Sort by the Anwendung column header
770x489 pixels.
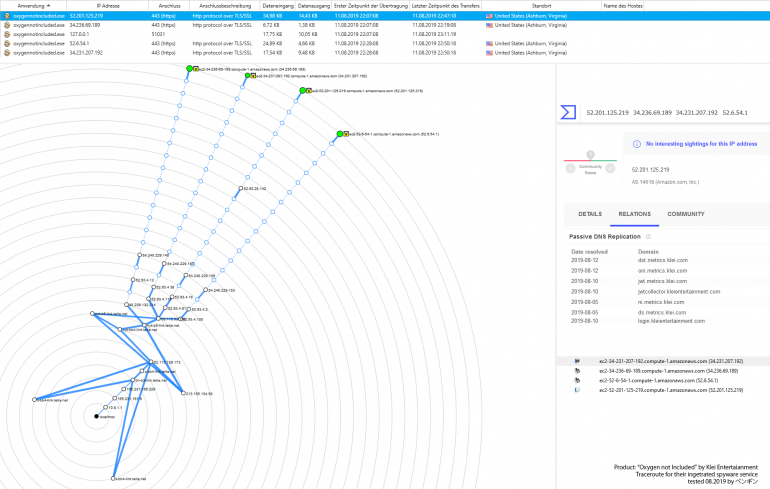click(30, 5)
